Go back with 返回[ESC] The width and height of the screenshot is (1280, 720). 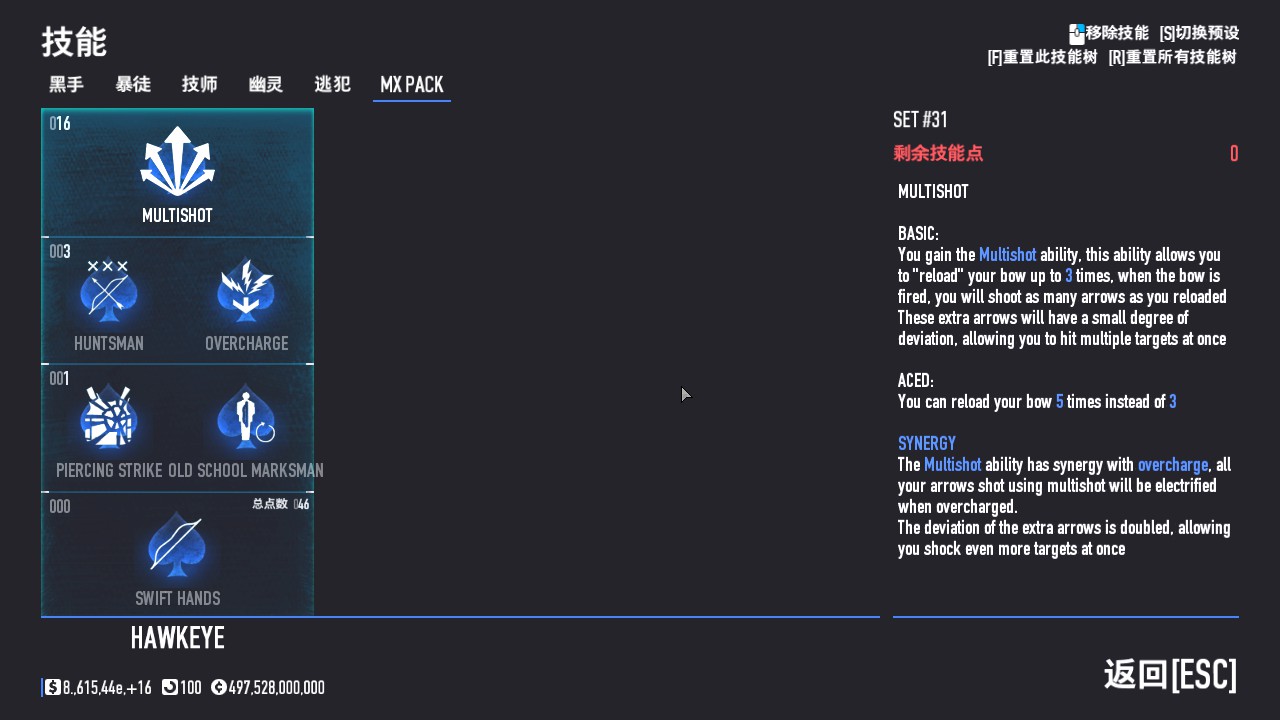1171,675
